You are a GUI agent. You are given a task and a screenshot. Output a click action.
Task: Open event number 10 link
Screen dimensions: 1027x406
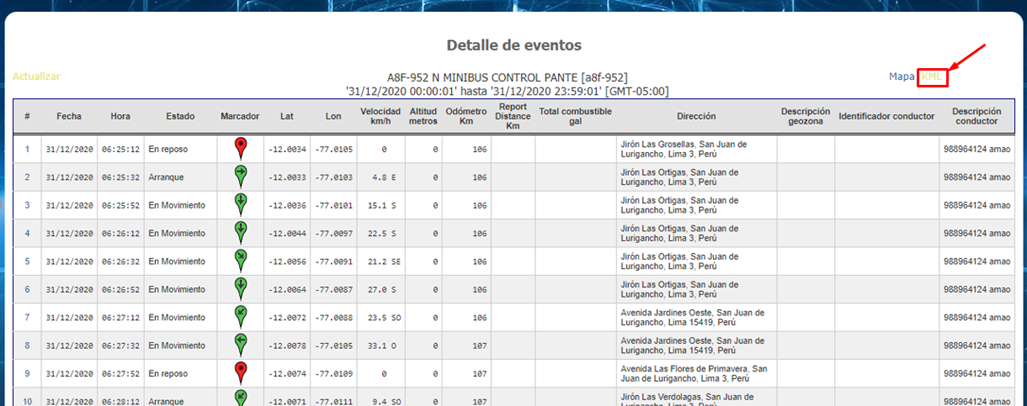[x=27, y=401]
